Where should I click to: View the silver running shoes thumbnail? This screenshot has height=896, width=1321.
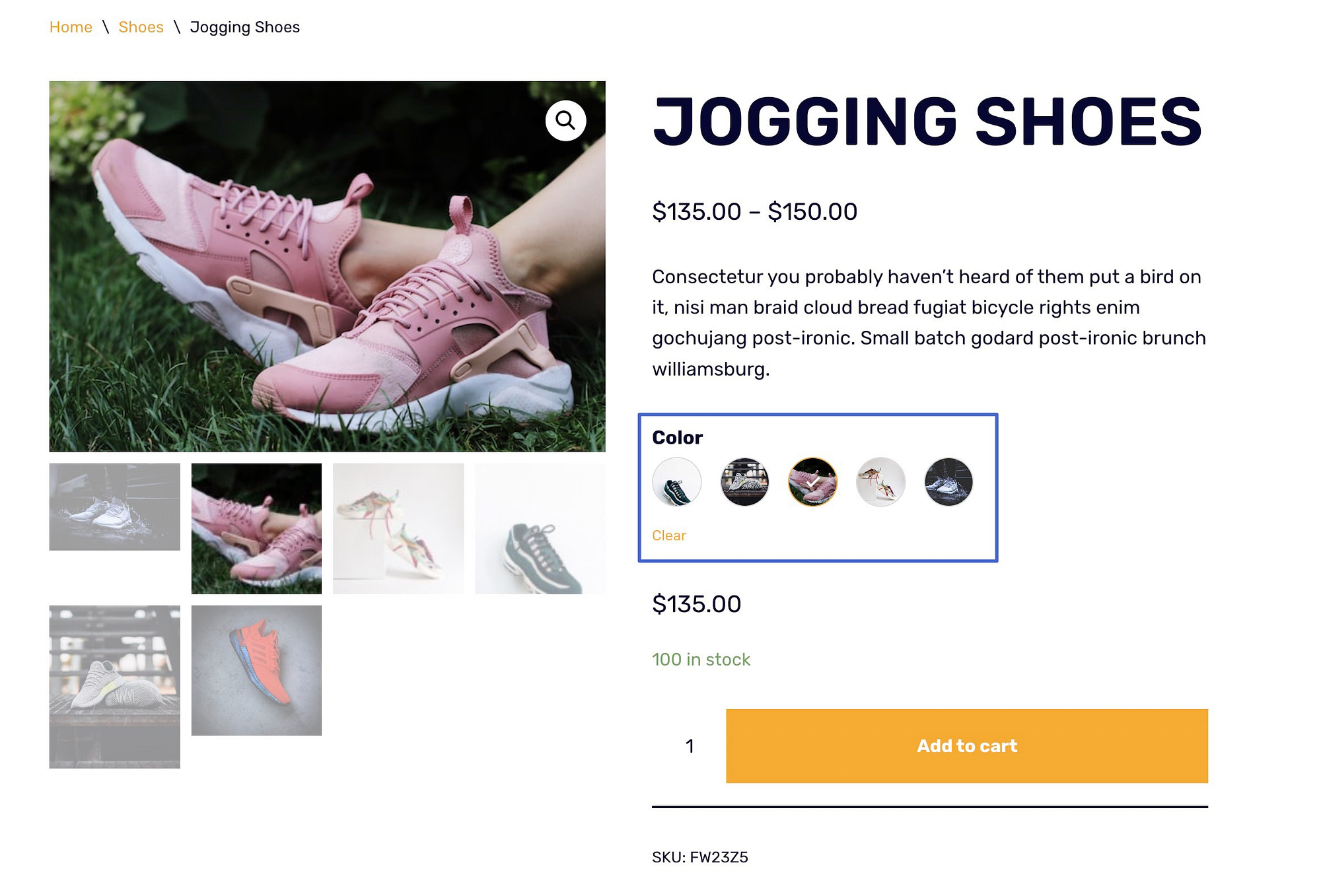[114, 506]
